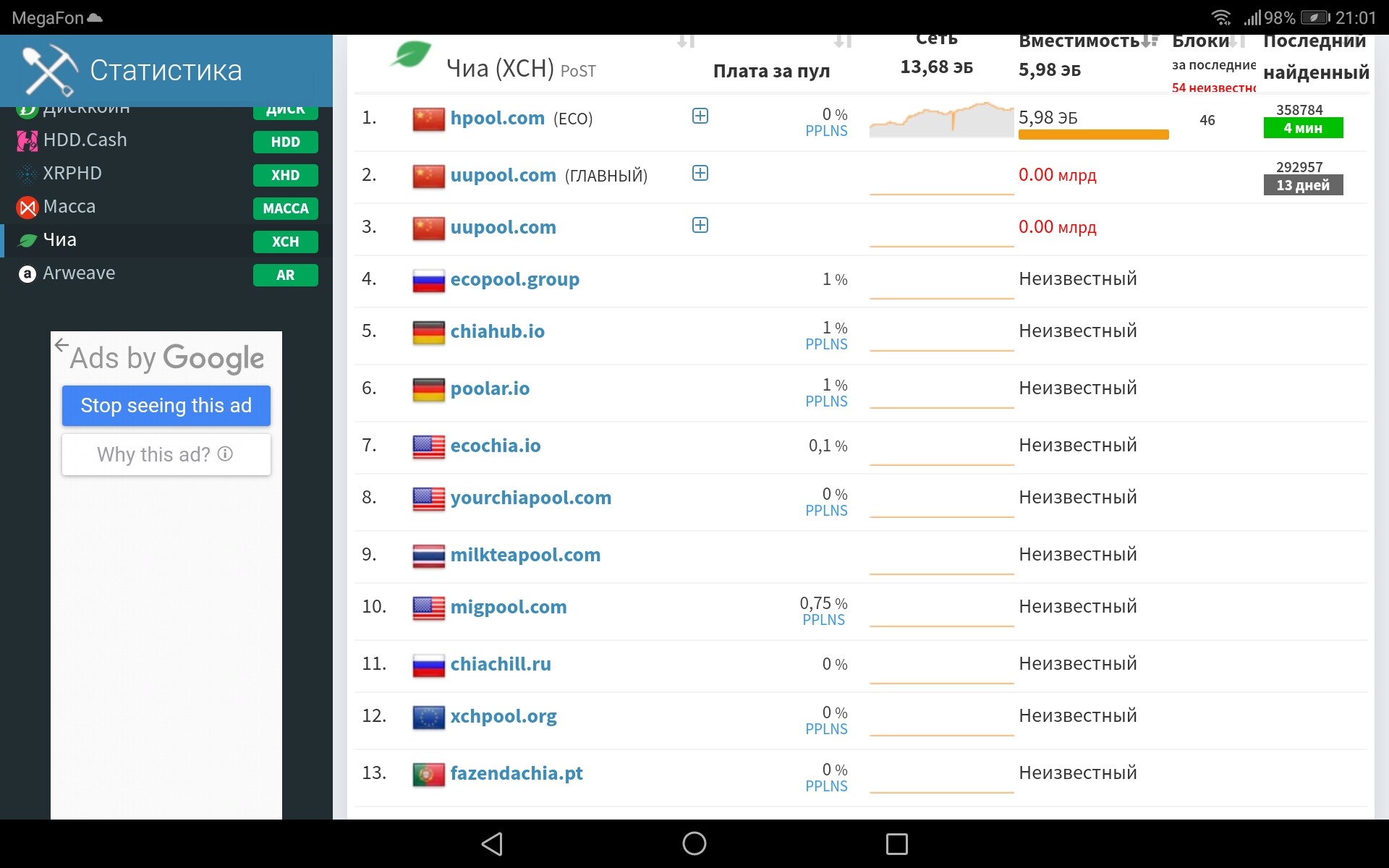Open milkteapool.com pool link
1389x868 pixels.
point(526,555)
